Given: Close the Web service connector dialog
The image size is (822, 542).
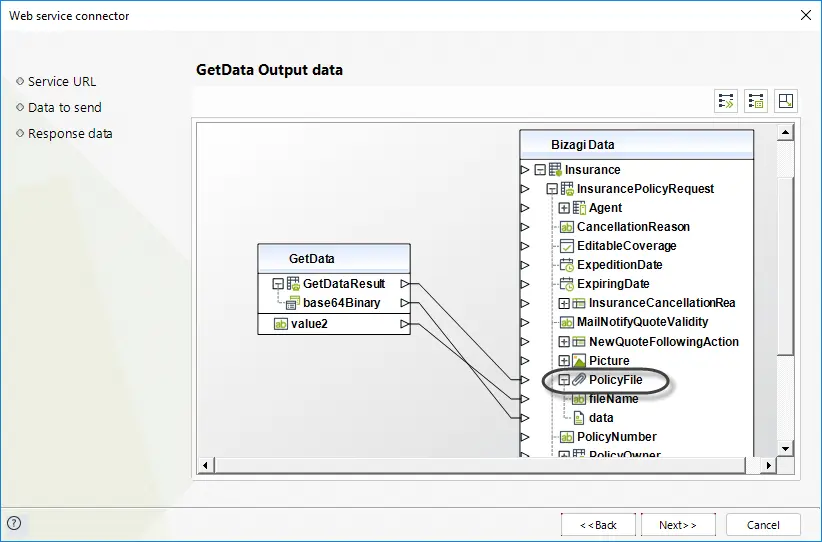Looking at the screenshot, I should [806, 15].
